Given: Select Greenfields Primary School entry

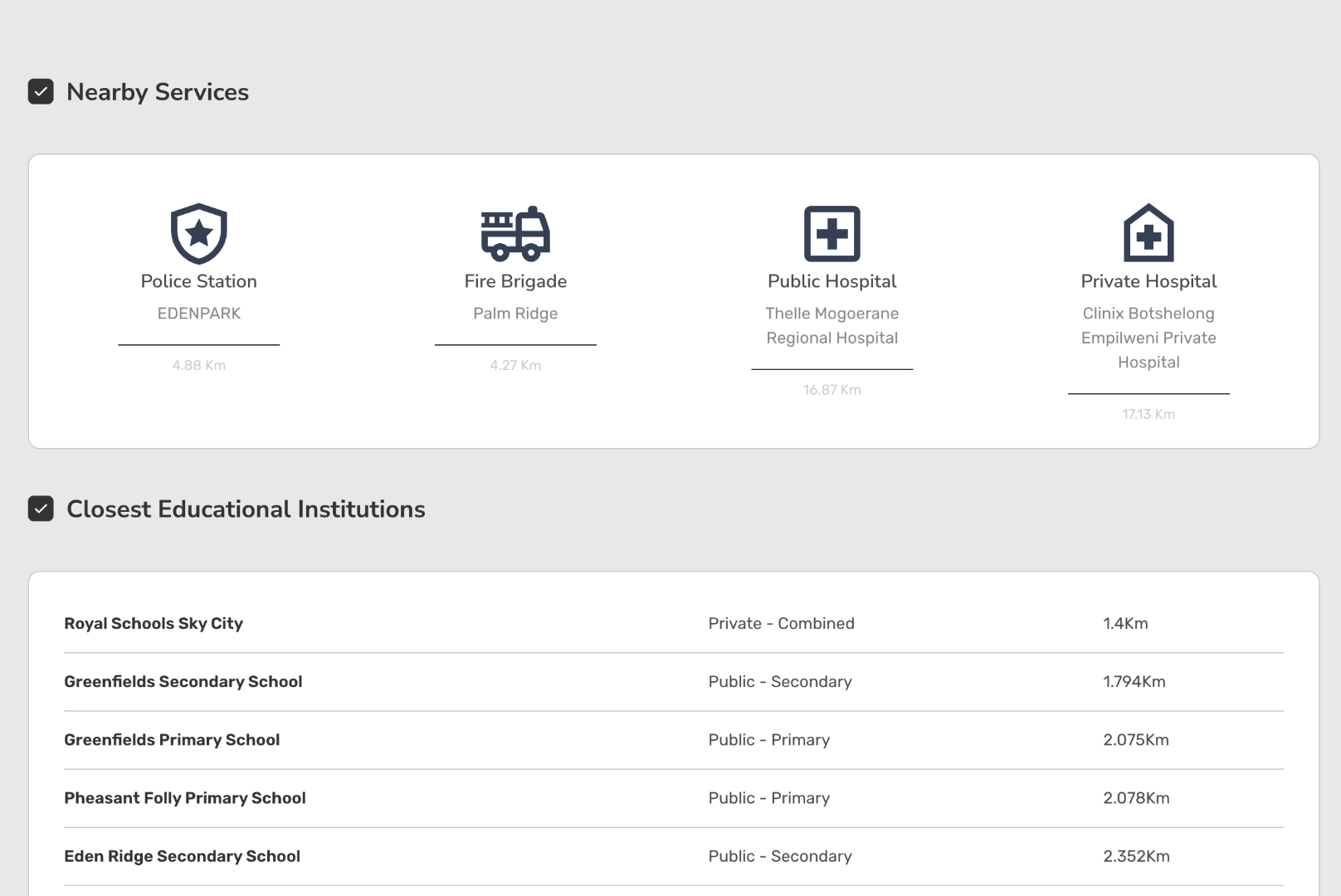Looking at the screenshot, I should pos(172,740).
